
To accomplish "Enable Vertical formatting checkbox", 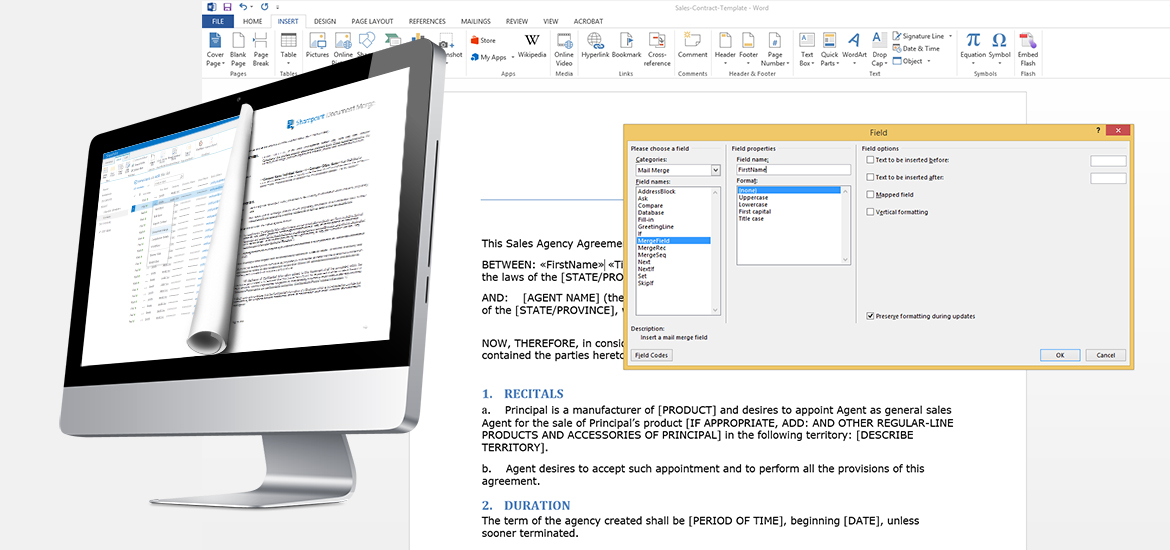I will tap(870, 212).
